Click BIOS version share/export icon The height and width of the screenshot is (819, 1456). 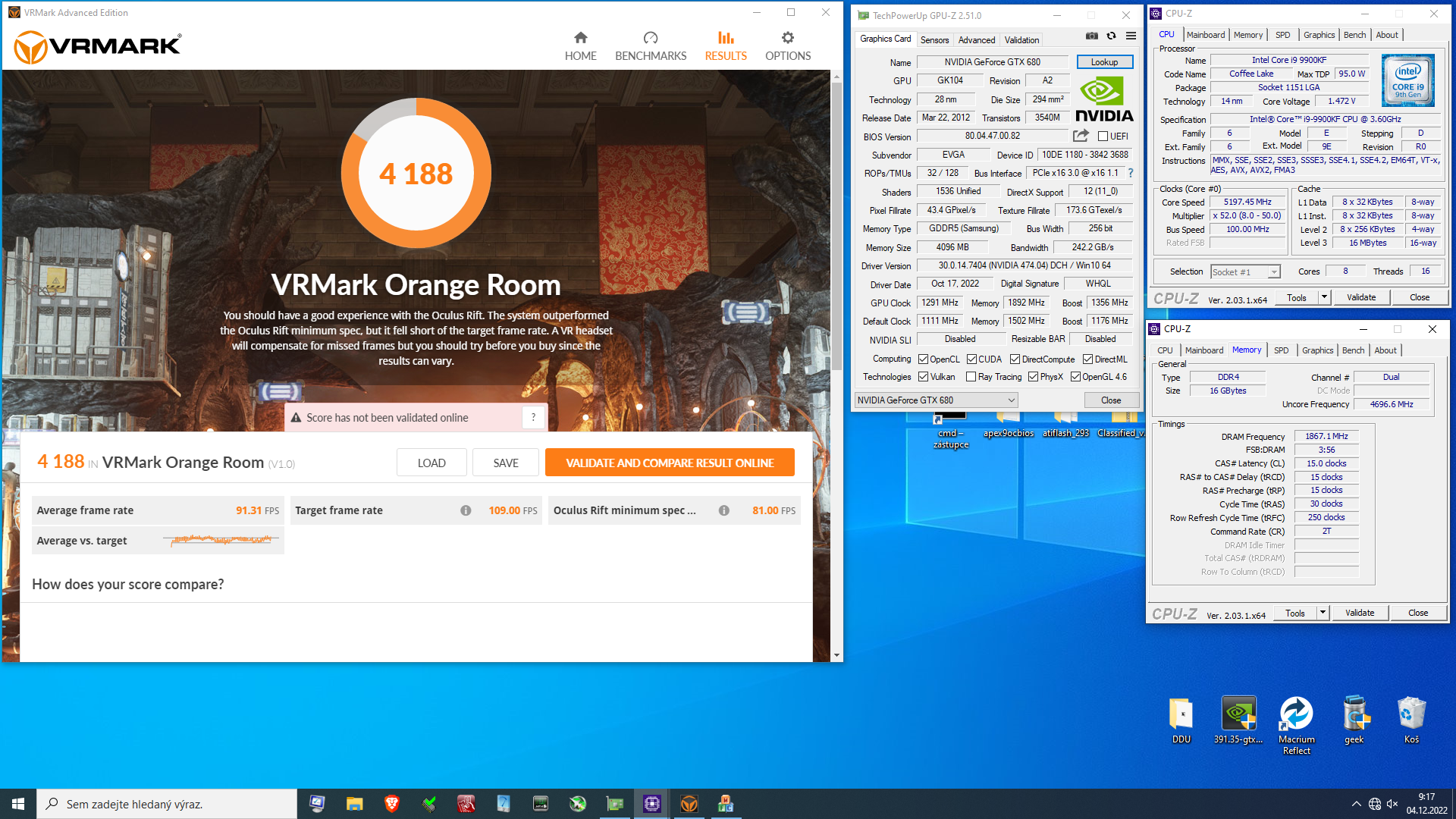(x=1081, y=136)
